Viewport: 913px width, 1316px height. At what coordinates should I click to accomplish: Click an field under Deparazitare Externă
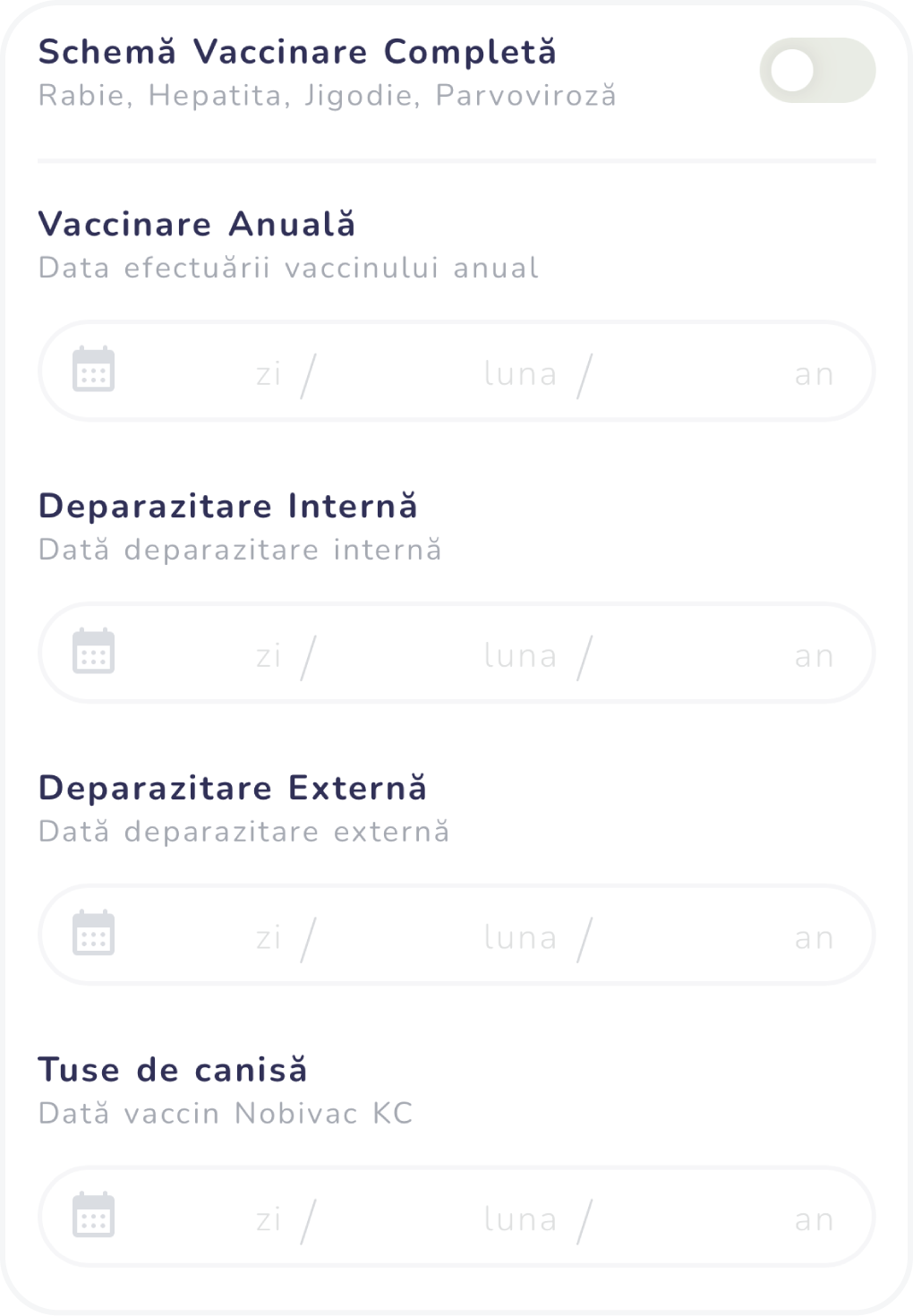pyautogui.click(x=814, y=938)
